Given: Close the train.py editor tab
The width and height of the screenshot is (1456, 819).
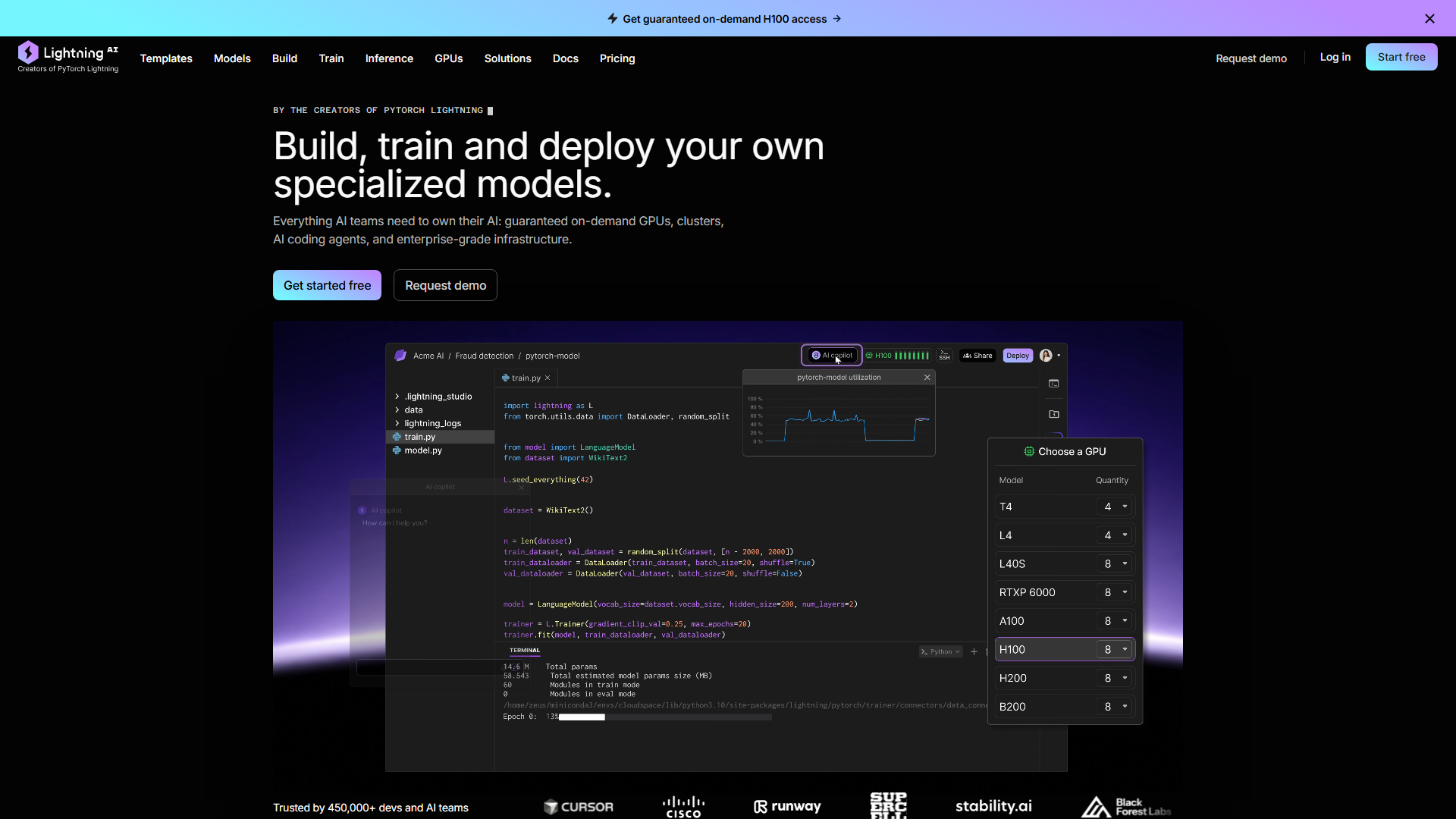Looking at the screenshot, I should (548, 378).
